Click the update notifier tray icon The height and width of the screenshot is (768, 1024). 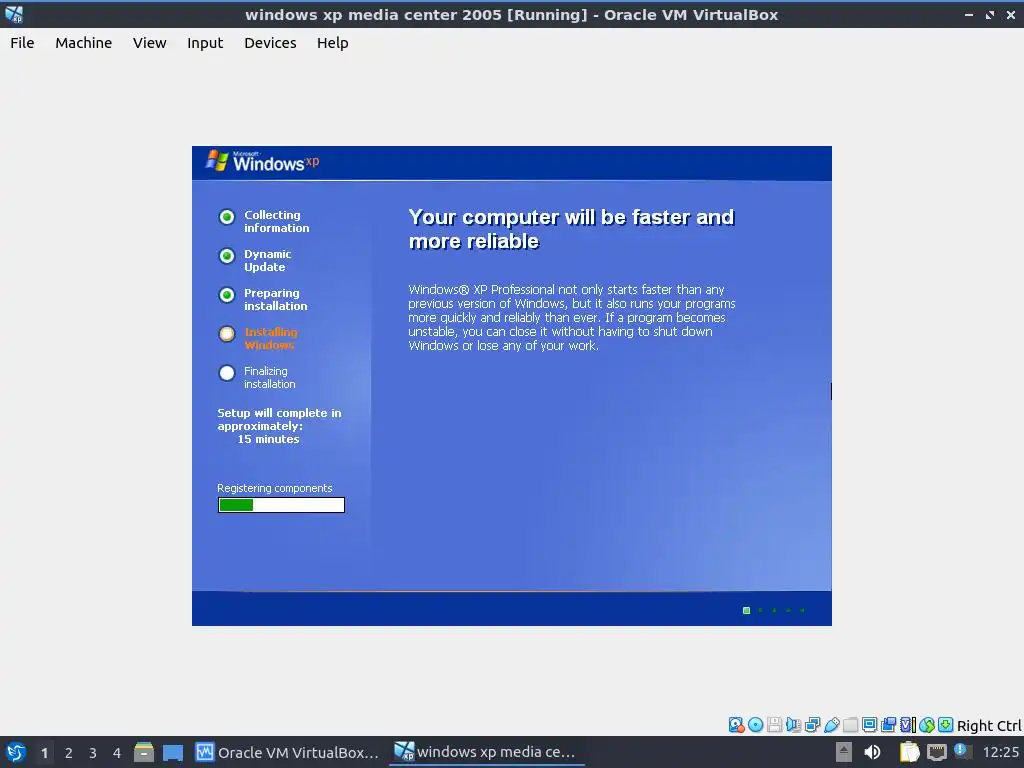click(x=961, y=750)
